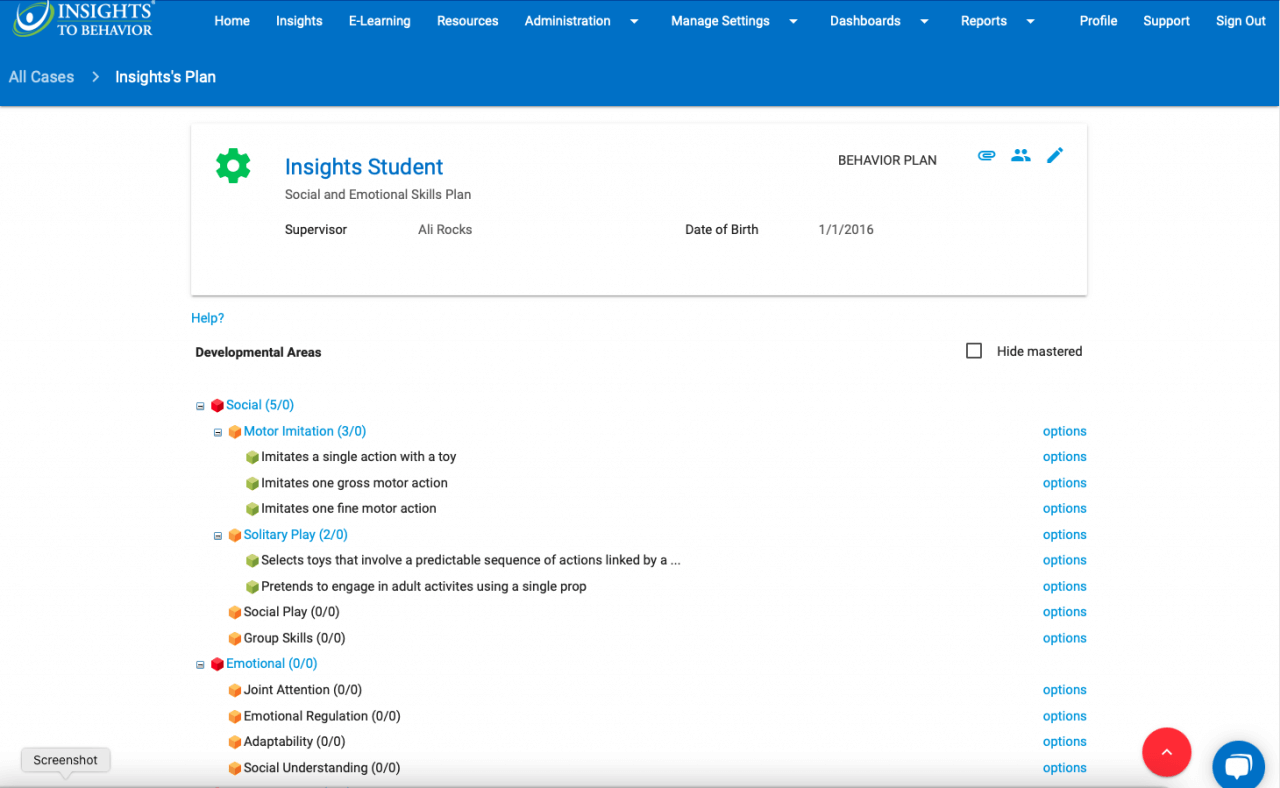Click the red scroll-to-top arrow button
The width and height of the screenshot is (1280, 788).
point(1166,752)
